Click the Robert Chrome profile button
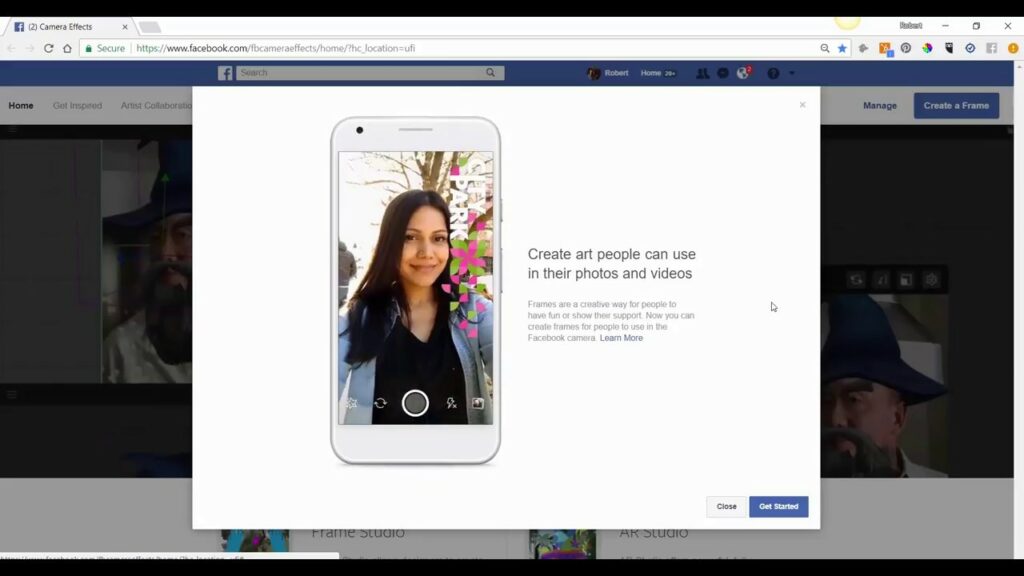This screenshot has width=1024, height=576. pos(910,25)
